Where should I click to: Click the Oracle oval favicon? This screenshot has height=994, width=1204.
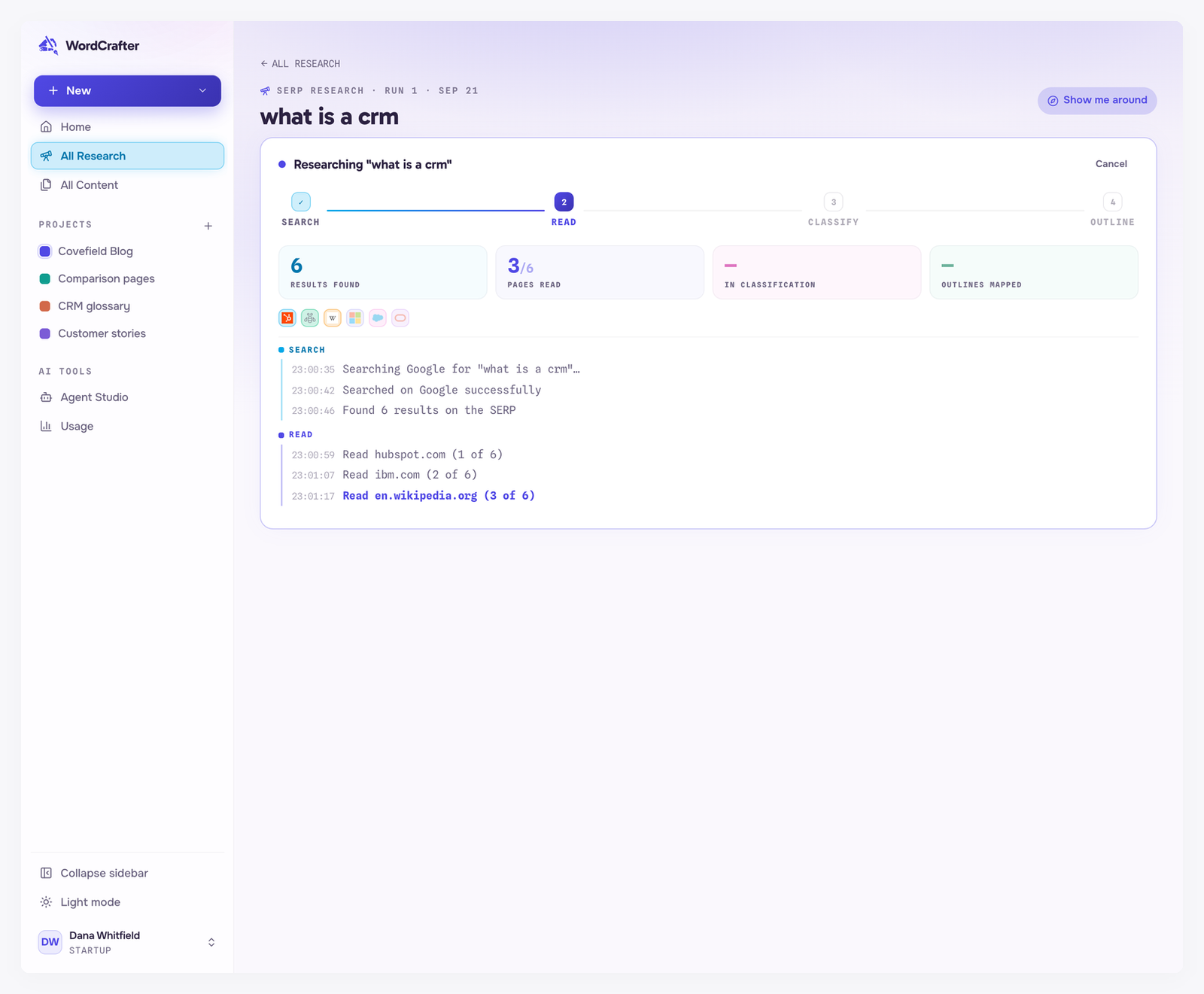pyautogui.click(x=400, y=318)
